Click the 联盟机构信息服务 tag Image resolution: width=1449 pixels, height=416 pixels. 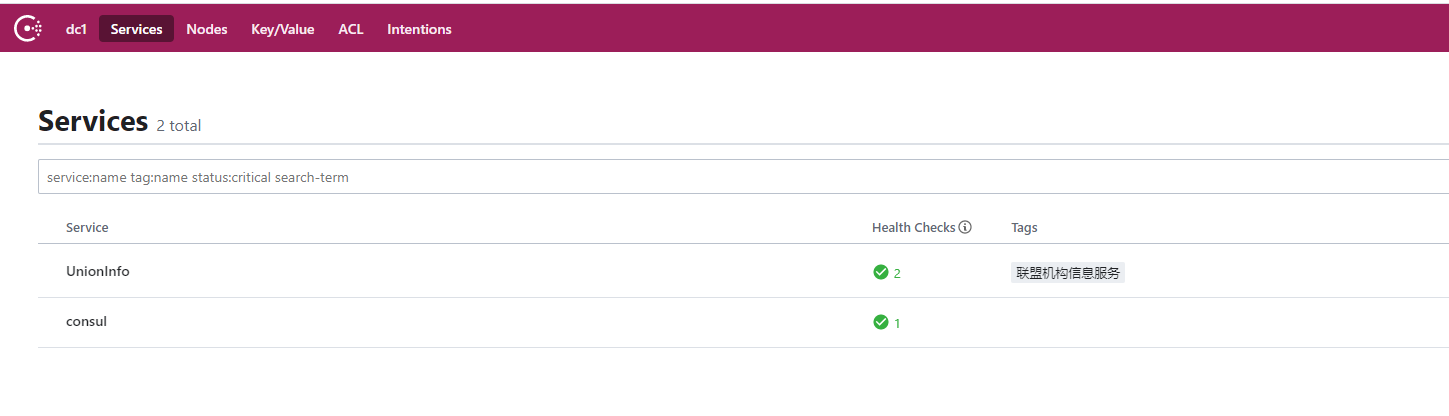point(1068,273)
